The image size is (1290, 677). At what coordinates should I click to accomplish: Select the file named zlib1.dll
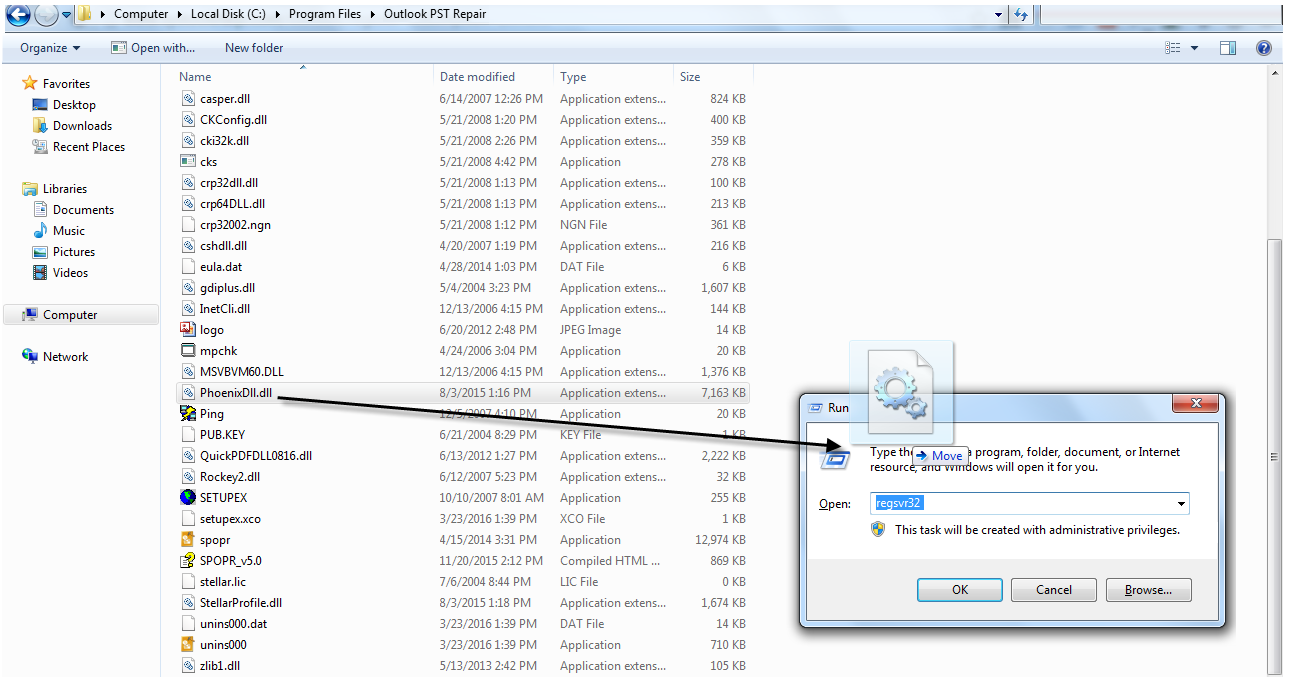pos(220,666)
